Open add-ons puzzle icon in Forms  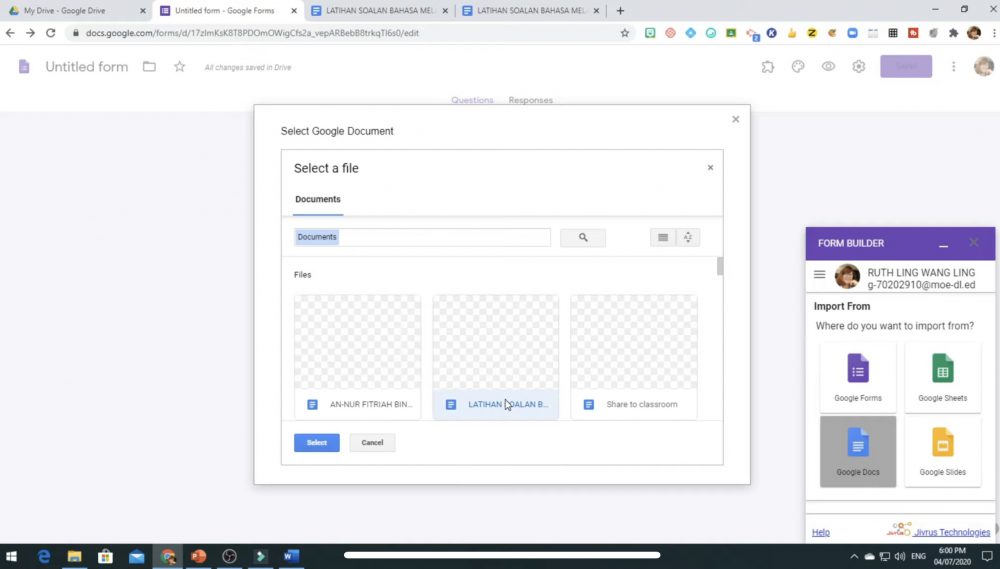coord(768,66)
